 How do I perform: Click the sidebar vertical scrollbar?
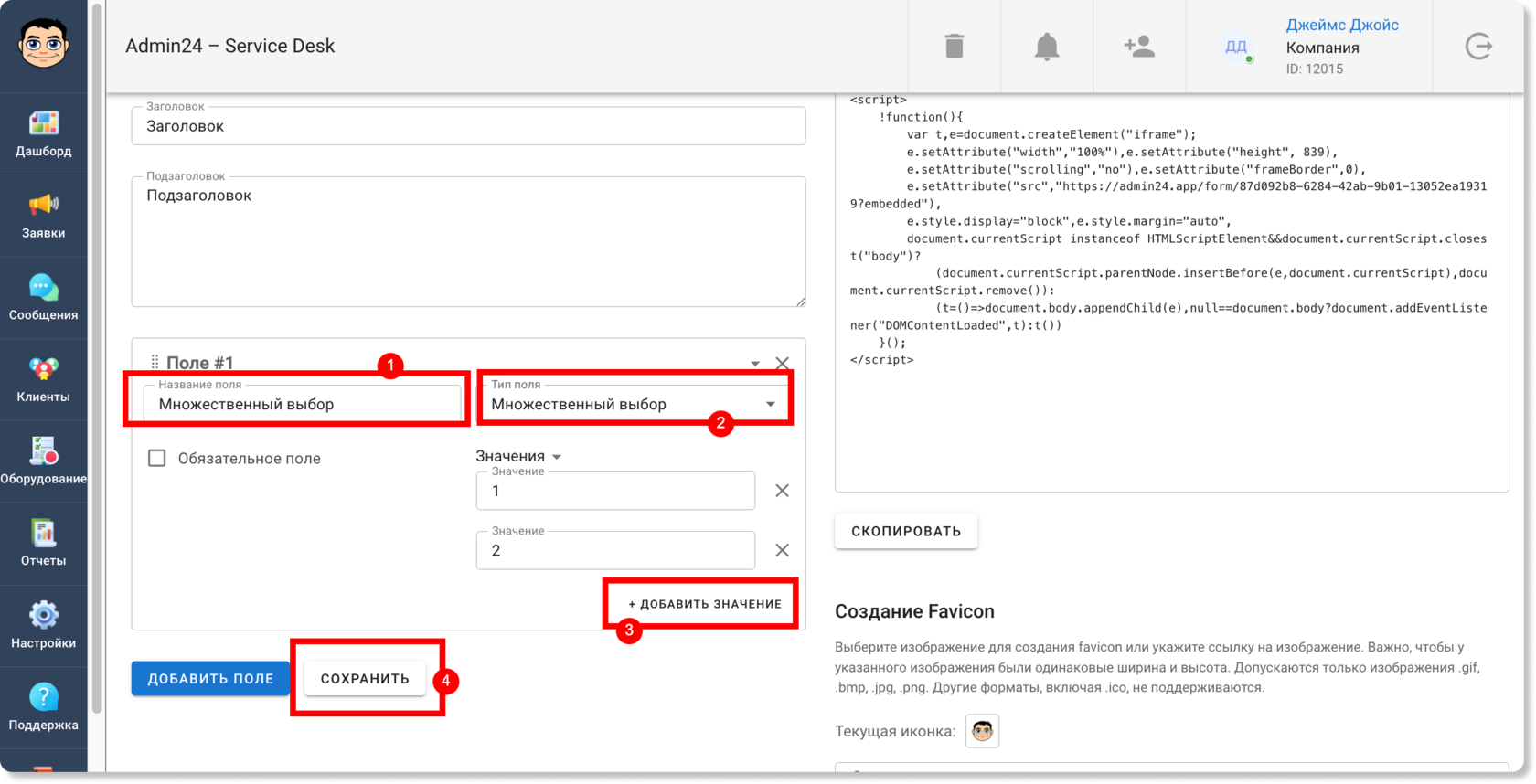pyautogui.click(x=97, y=356)
